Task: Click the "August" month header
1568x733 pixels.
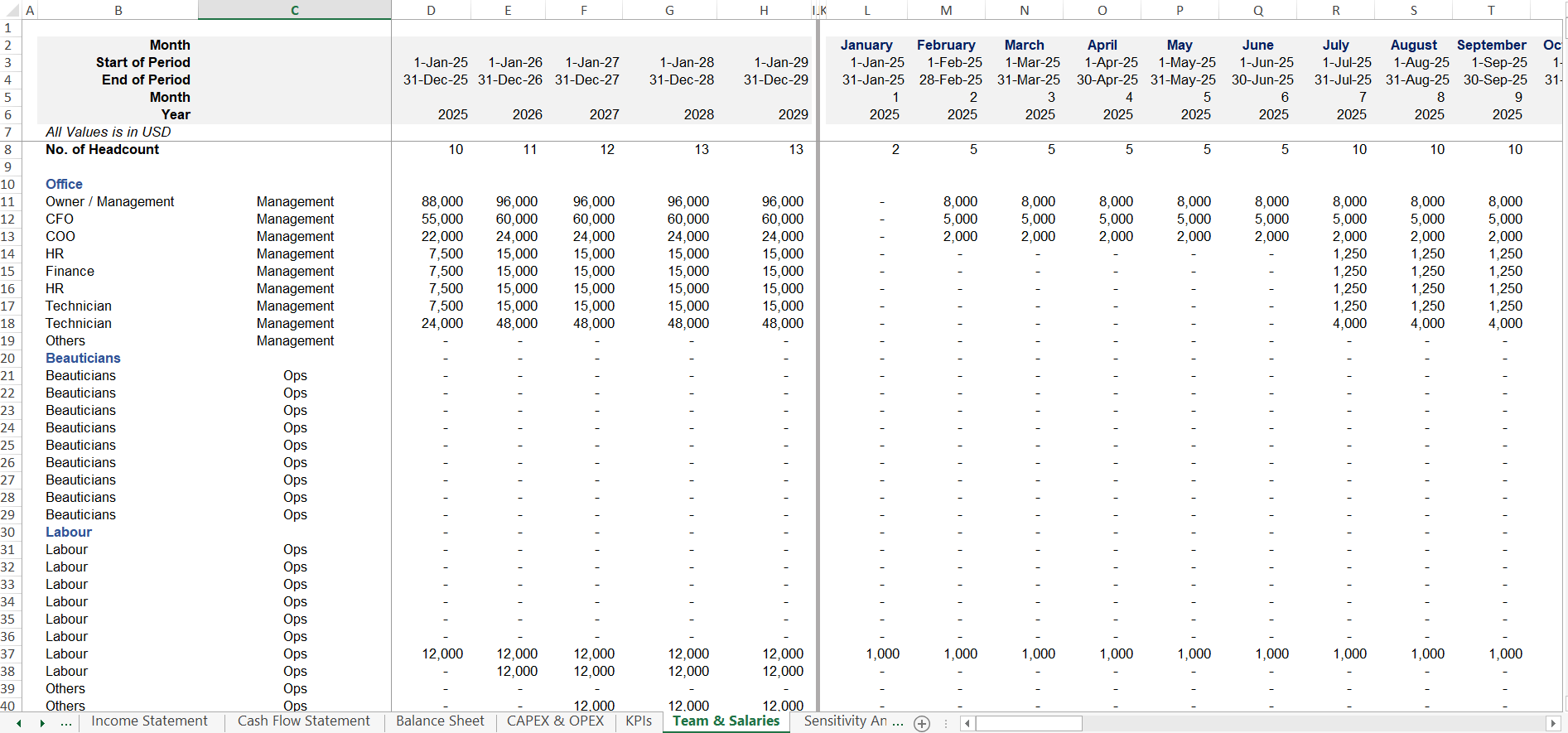Action: pyautogui.click(x=1413, y=46)
